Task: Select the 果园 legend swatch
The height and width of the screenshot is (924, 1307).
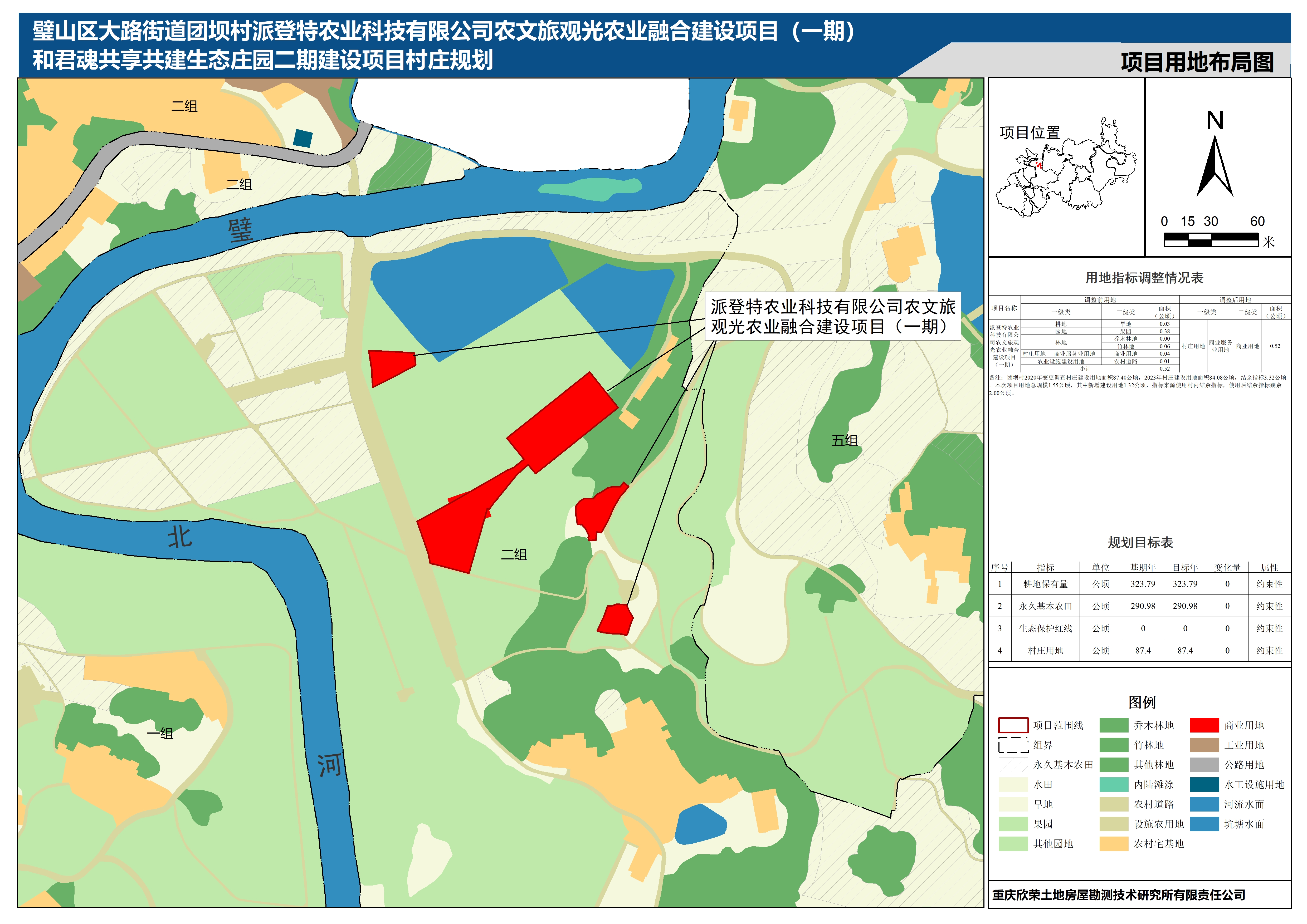Action: click(1013, 824)
